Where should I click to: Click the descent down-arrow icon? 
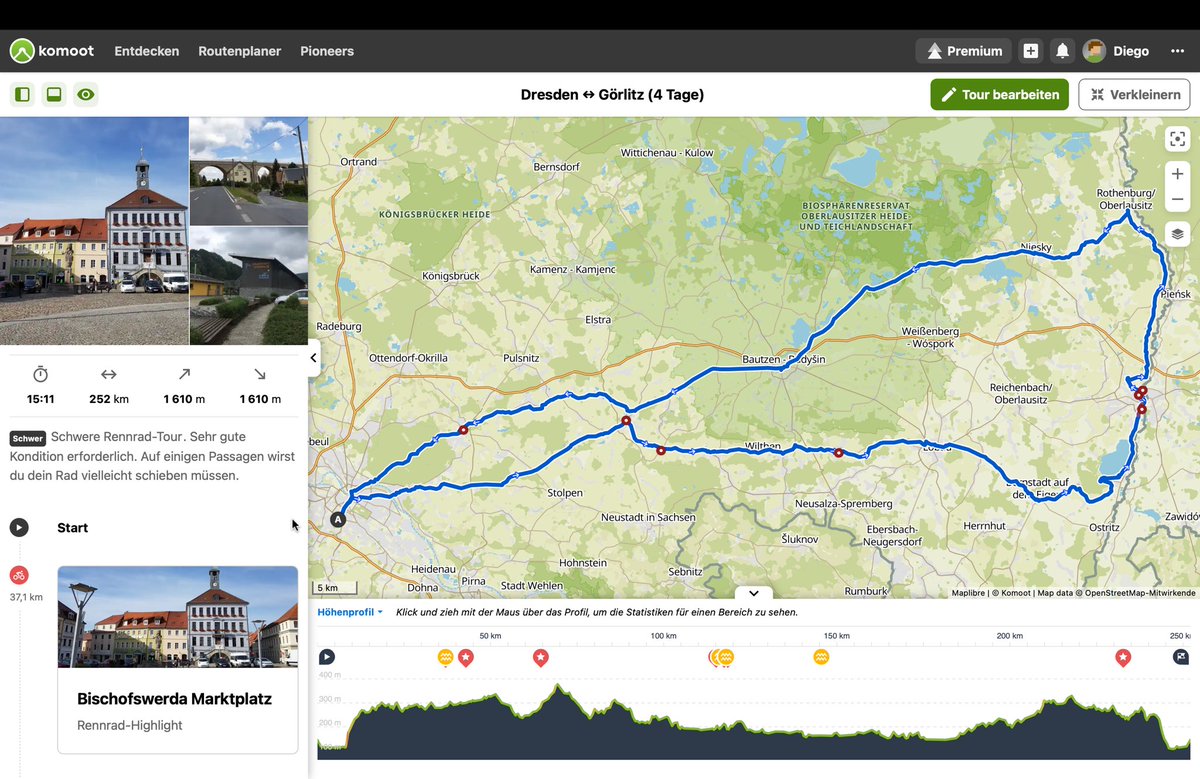[x=260, y=374]
